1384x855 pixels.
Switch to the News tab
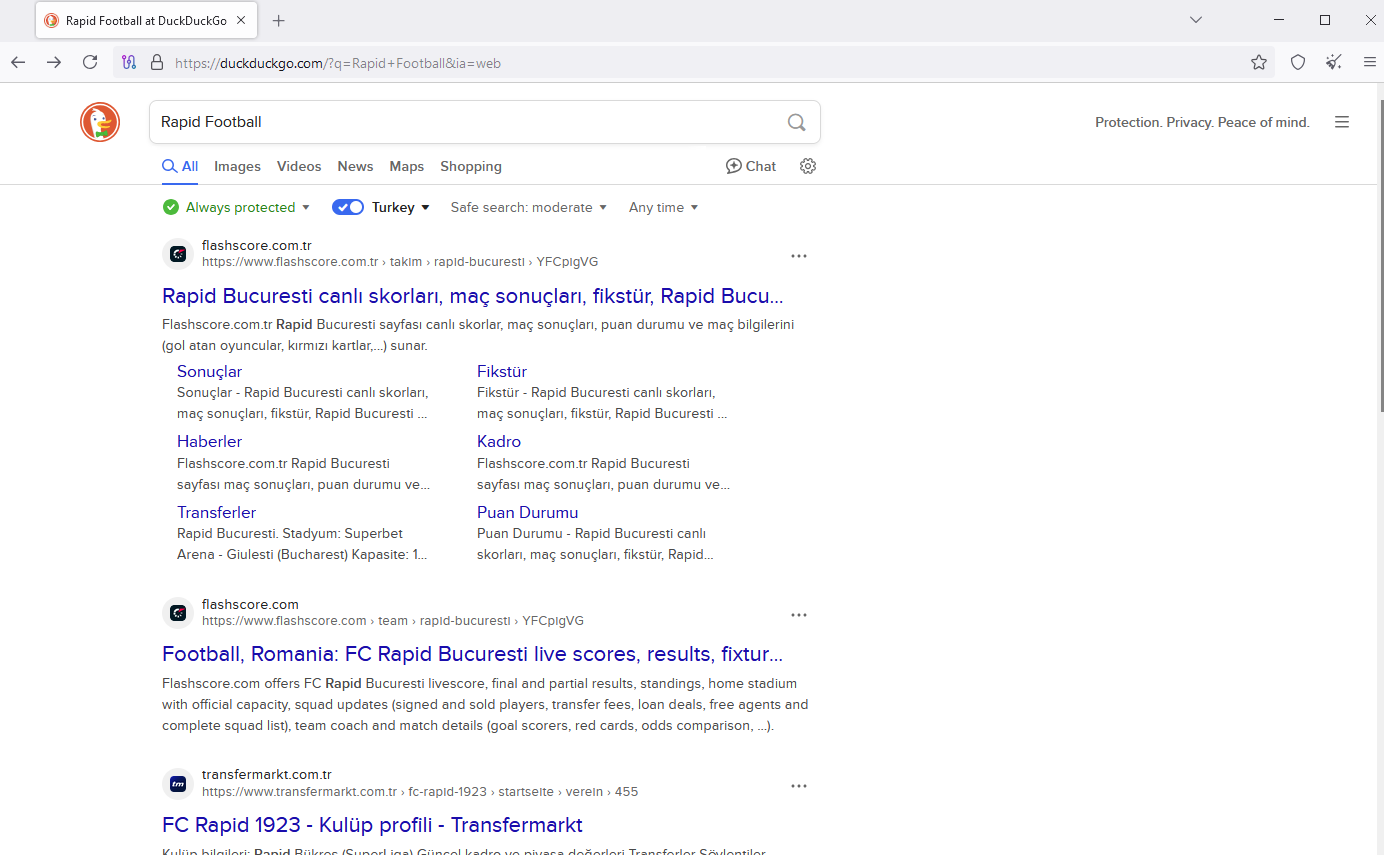[x=355, y=166]
